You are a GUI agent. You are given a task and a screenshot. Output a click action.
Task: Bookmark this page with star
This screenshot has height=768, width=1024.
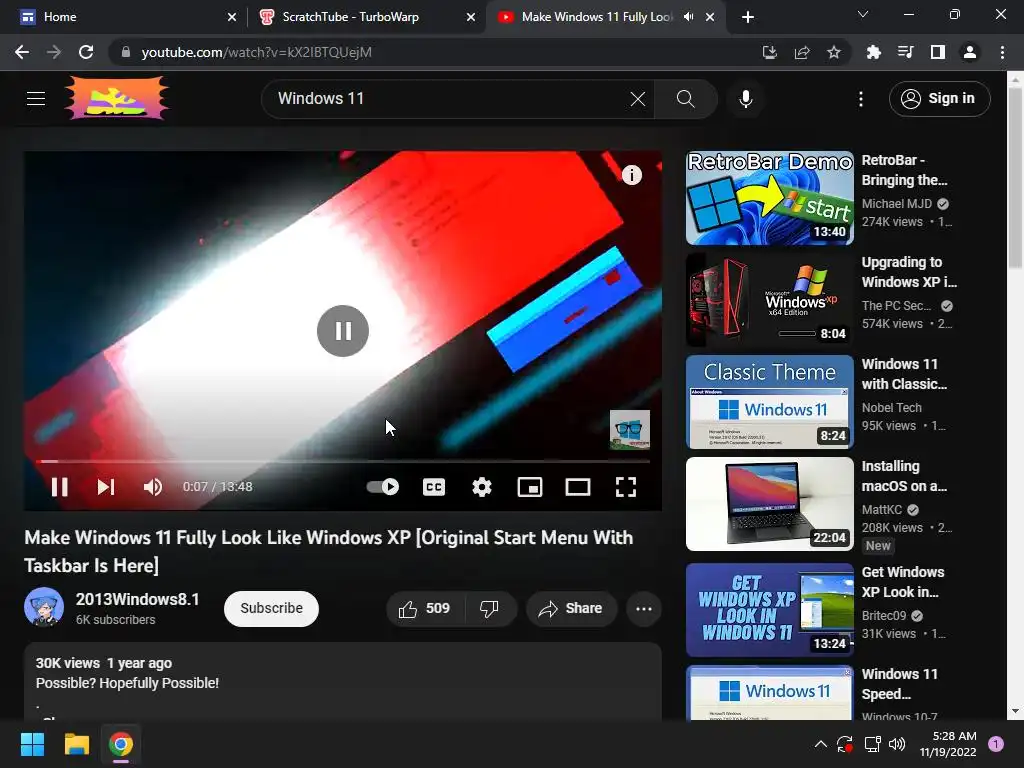834,52
